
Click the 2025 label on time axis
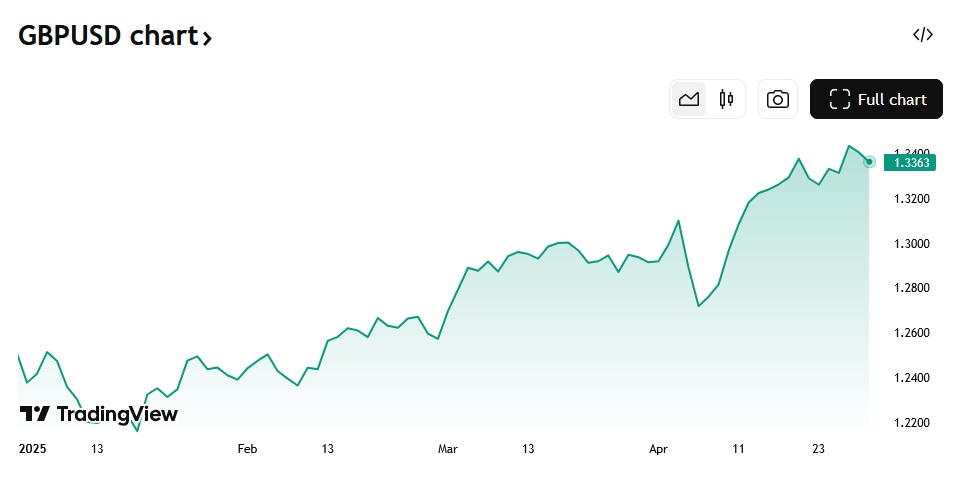click(x=34, y=450)
